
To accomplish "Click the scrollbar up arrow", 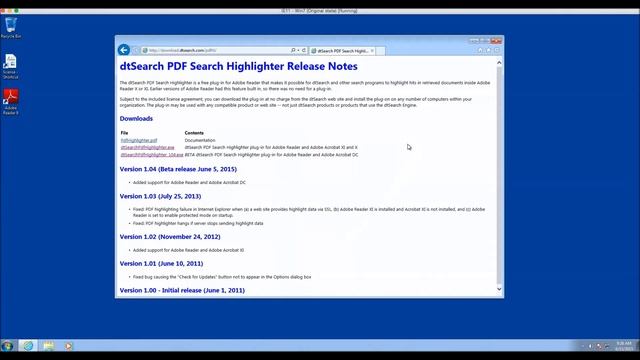I will [499, 62].
